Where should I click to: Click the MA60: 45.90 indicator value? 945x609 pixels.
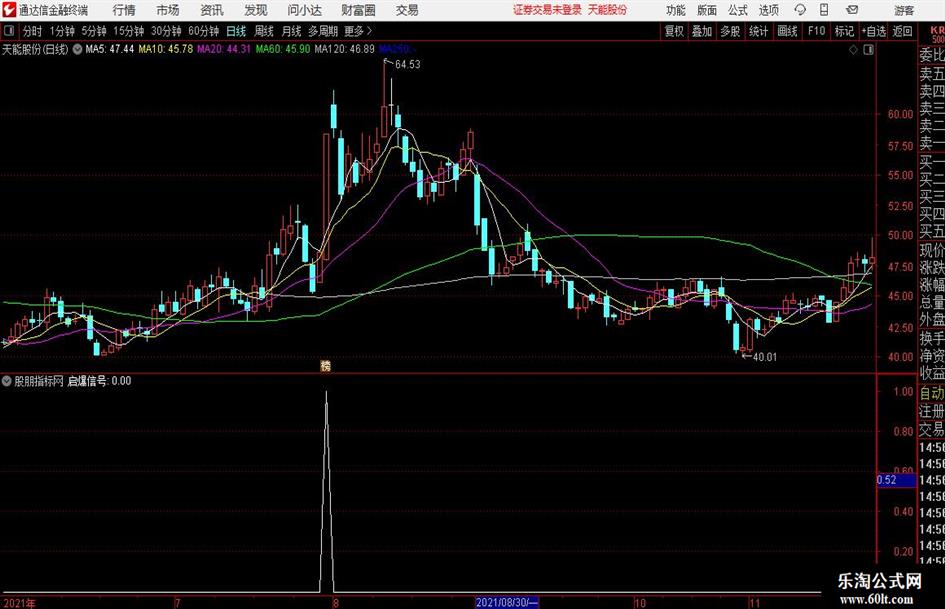pyautogui.click(x=283, y=49)
